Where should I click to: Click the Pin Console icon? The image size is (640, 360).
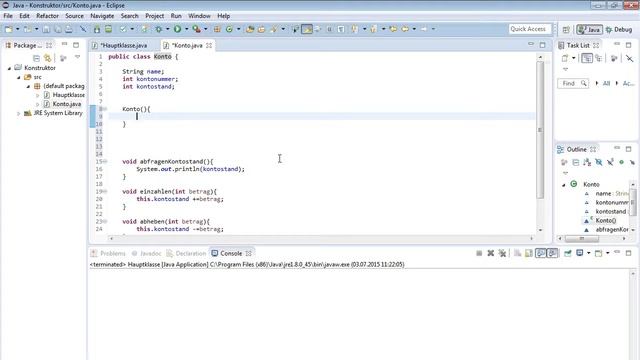point(568,253)
